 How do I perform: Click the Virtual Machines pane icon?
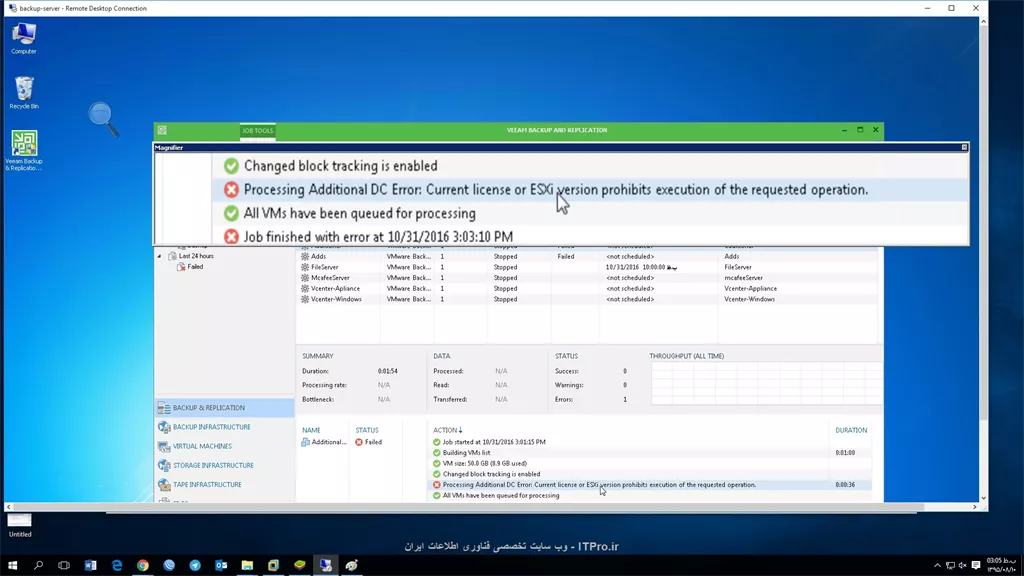pos(164,446)
